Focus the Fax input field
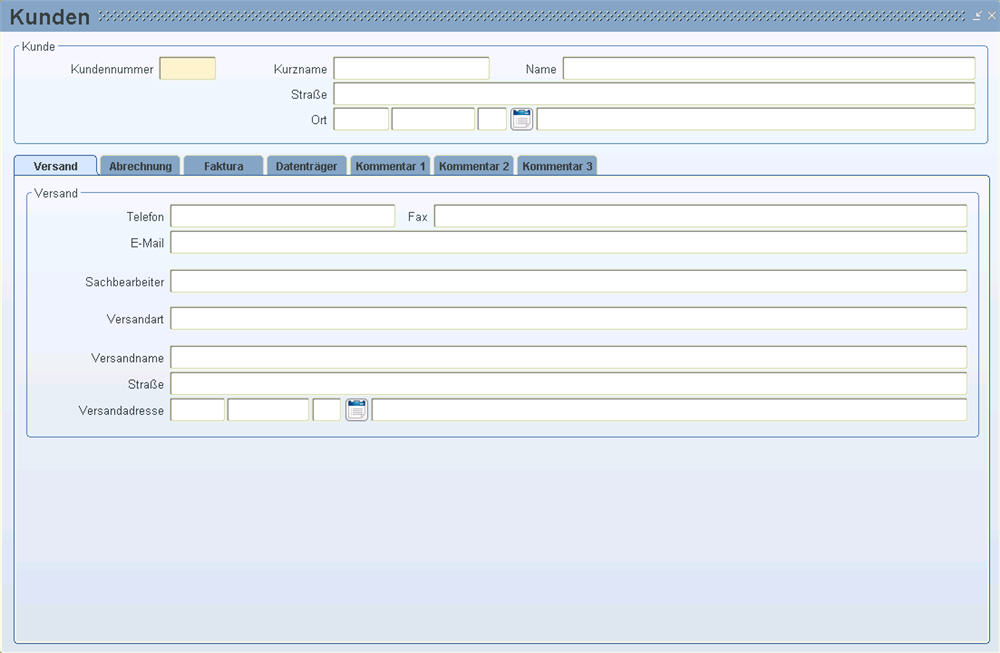Screen dimensions: 1000x653 click(x=700, y=217)
